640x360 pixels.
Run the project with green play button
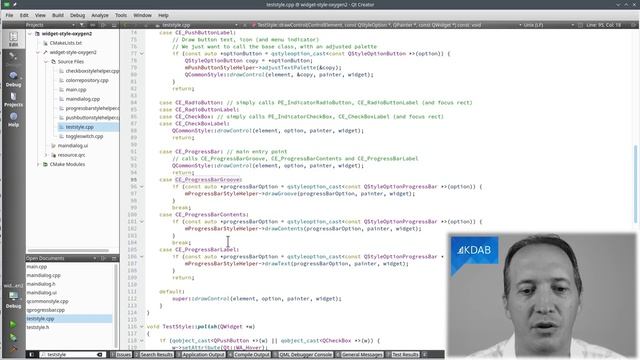point(13,324)
